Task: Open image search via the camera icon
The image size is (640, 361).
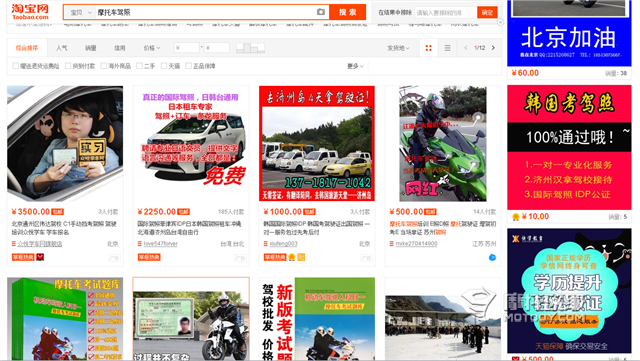Action: 321,12
